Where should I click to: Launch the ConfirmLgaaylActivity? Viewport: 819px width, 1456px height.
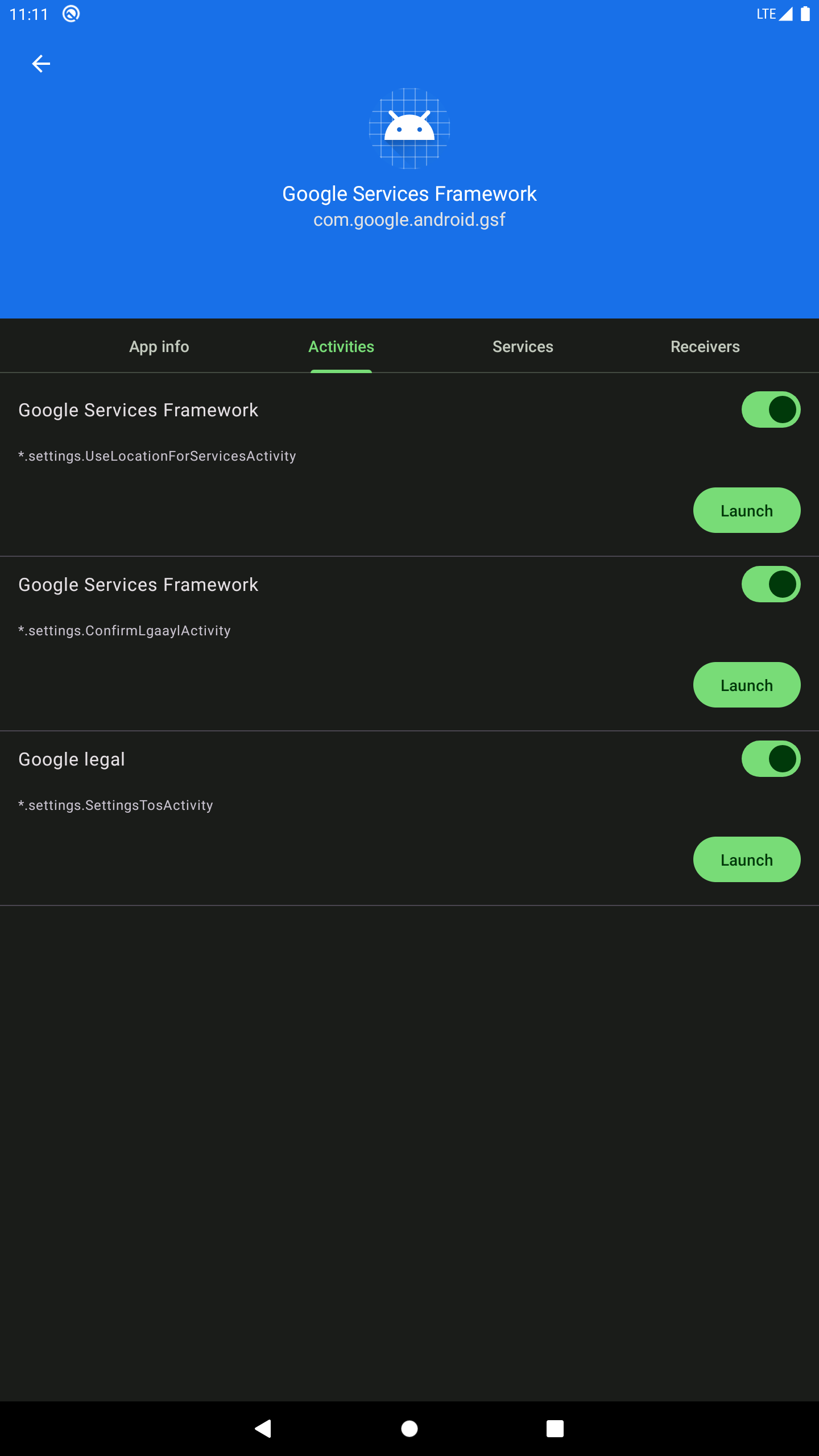click(747, 685)
